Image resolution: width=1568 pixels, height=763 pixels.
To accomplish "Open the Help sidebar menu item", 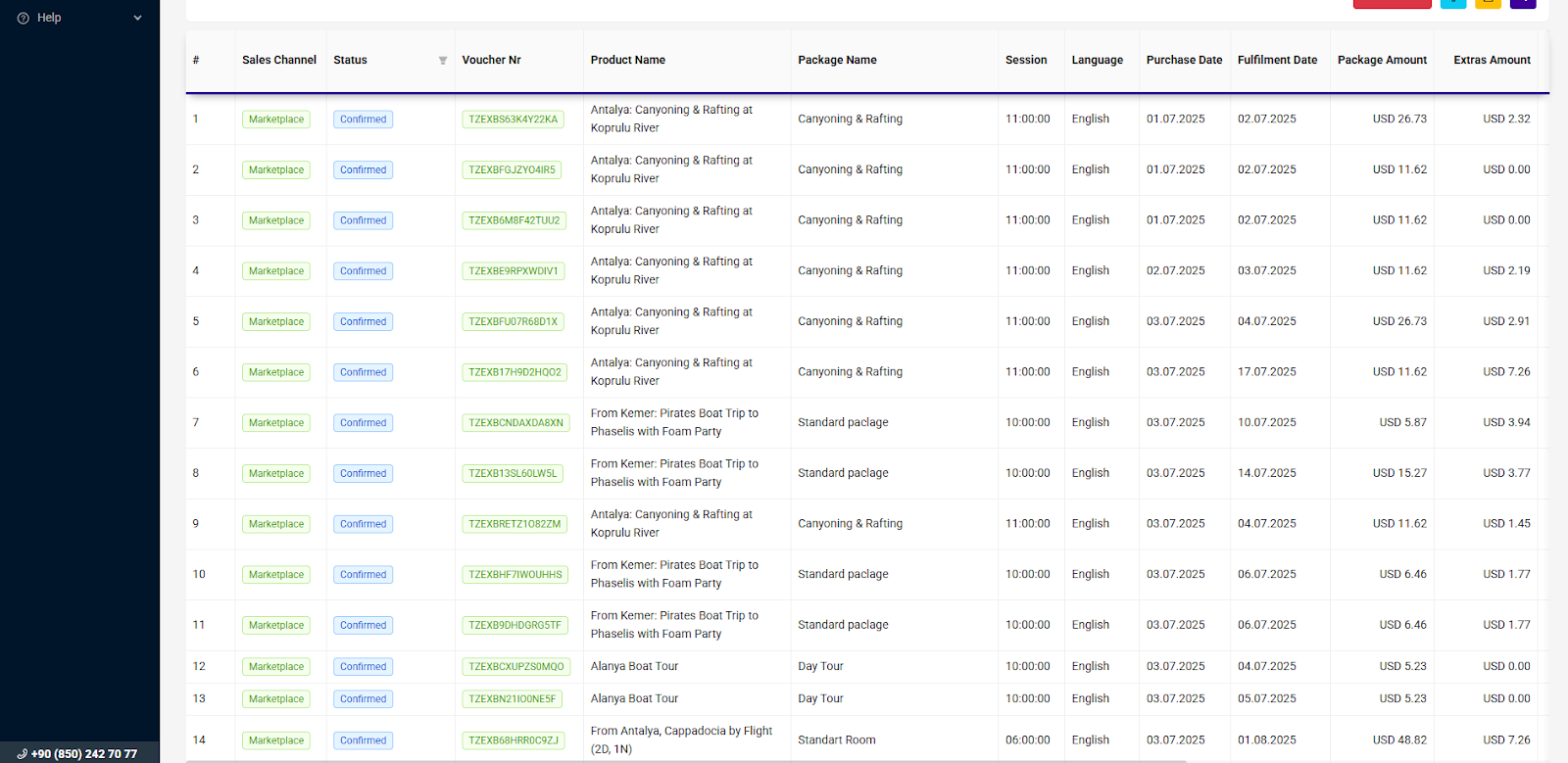I will pos(79,18).
